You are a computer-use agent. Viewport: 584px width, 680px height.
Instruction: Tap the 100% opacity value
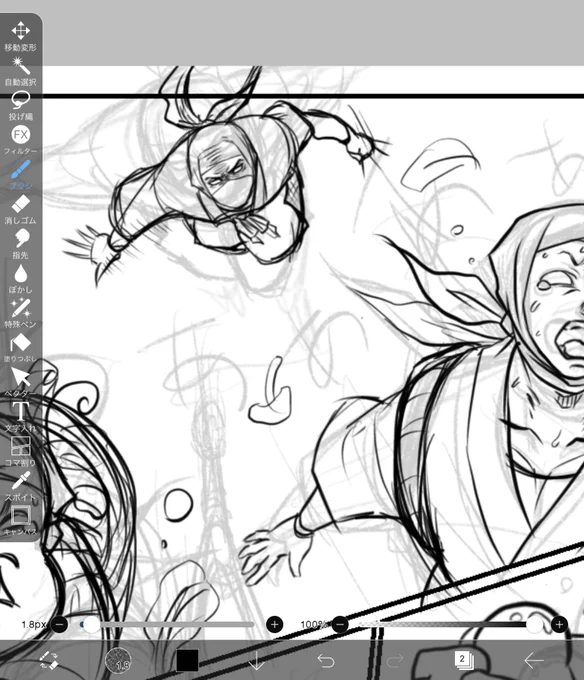[314, 624]
